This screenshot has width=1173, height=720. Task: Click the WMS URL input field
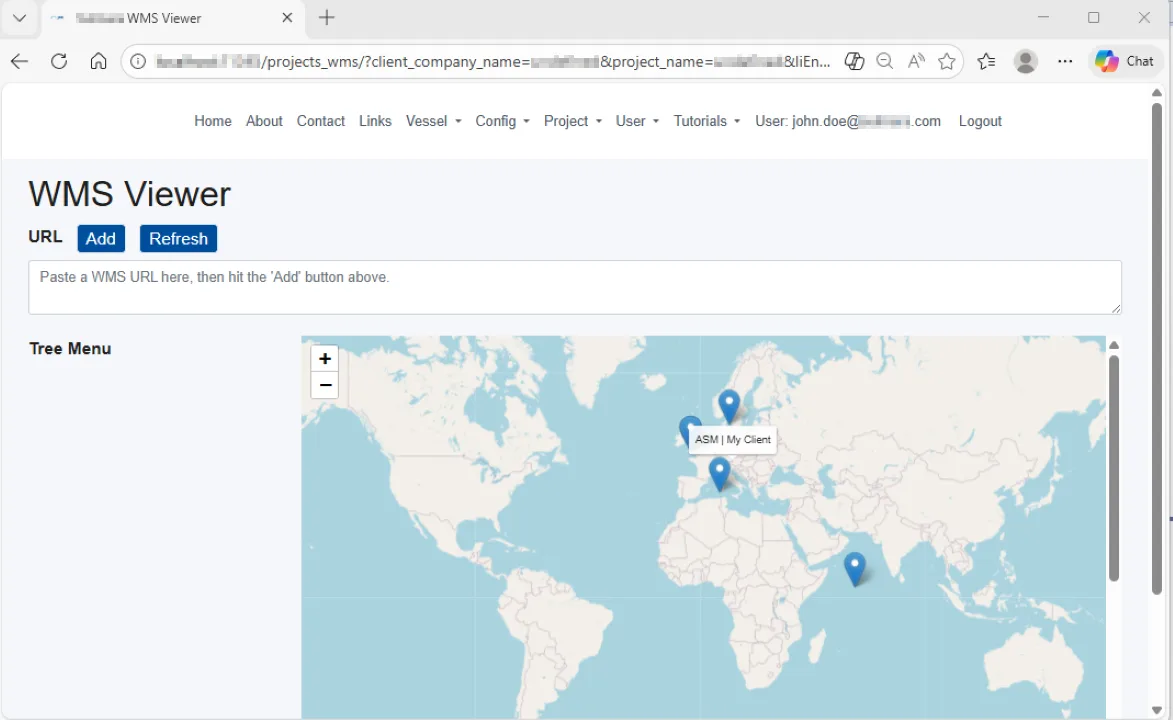[575, 287]
